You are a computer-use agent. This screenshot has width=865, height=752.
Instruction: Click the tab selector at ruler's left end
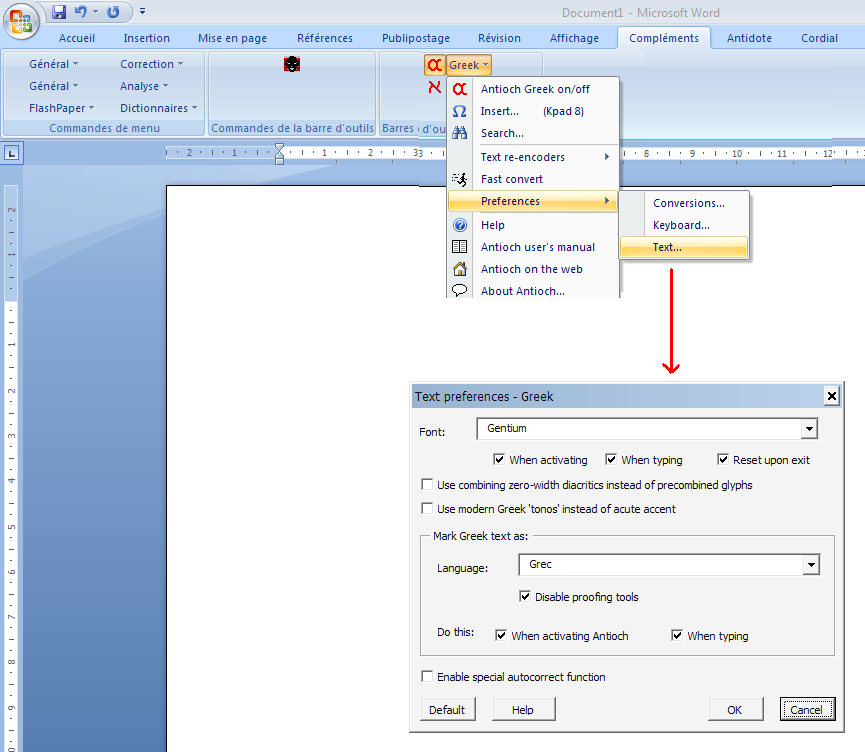coord(12,153)
